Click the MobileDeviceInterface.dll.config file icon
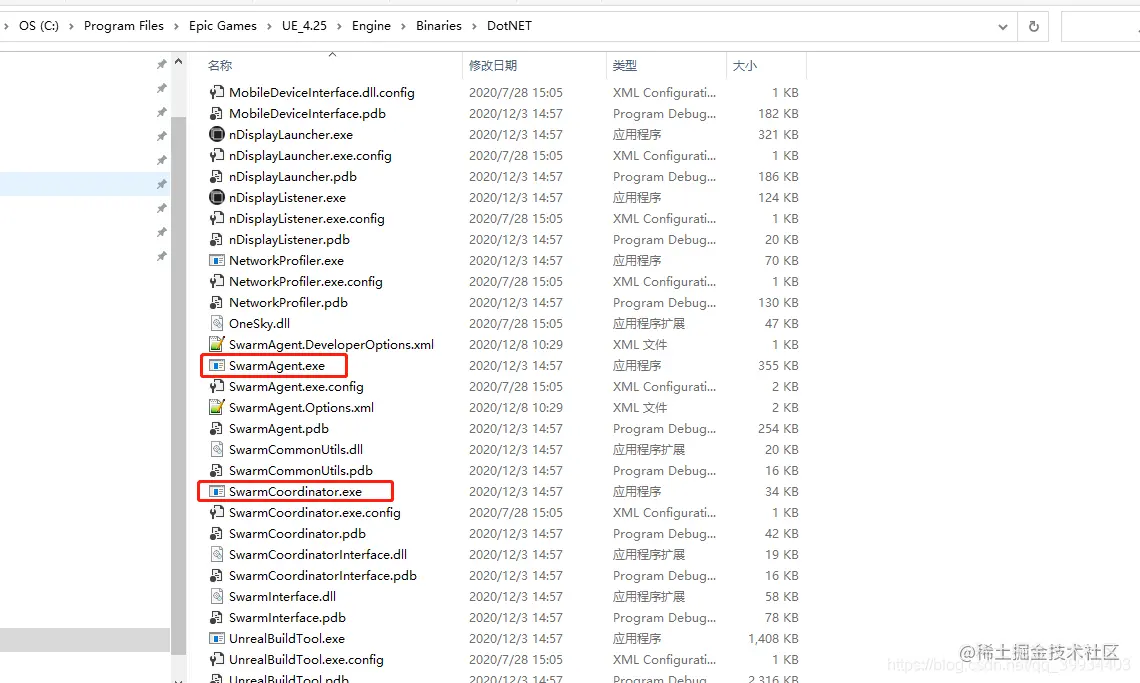The width and height of the screenshot is (1140, 683). click(216, 92)
